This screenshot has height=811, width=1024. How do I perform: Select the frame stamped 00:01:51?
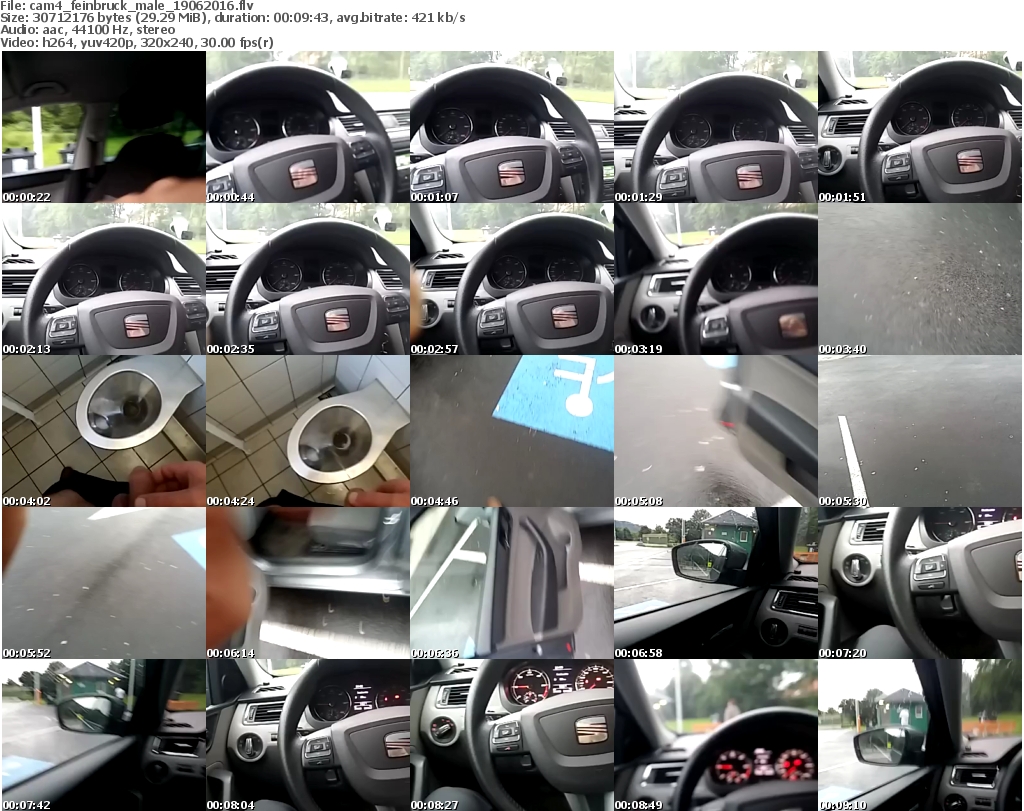coord(920,127)
